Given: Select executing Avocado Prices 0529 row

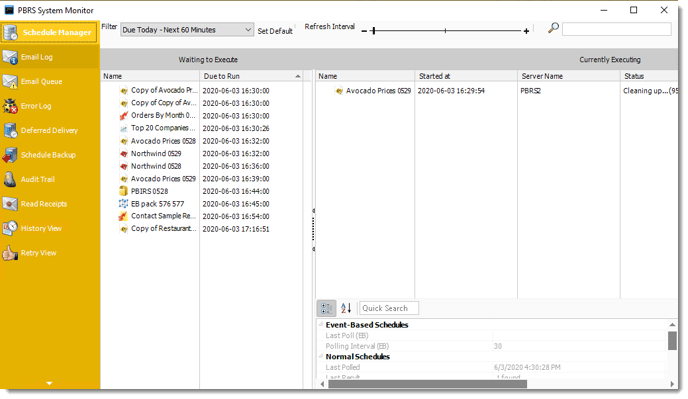Looking at the screenshot, I should click(497, 91).
